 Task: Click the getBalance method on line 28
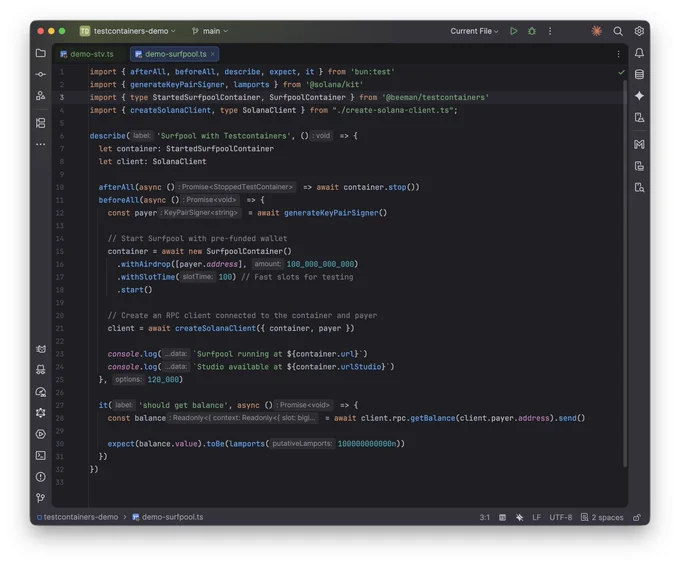coord(432,418)
